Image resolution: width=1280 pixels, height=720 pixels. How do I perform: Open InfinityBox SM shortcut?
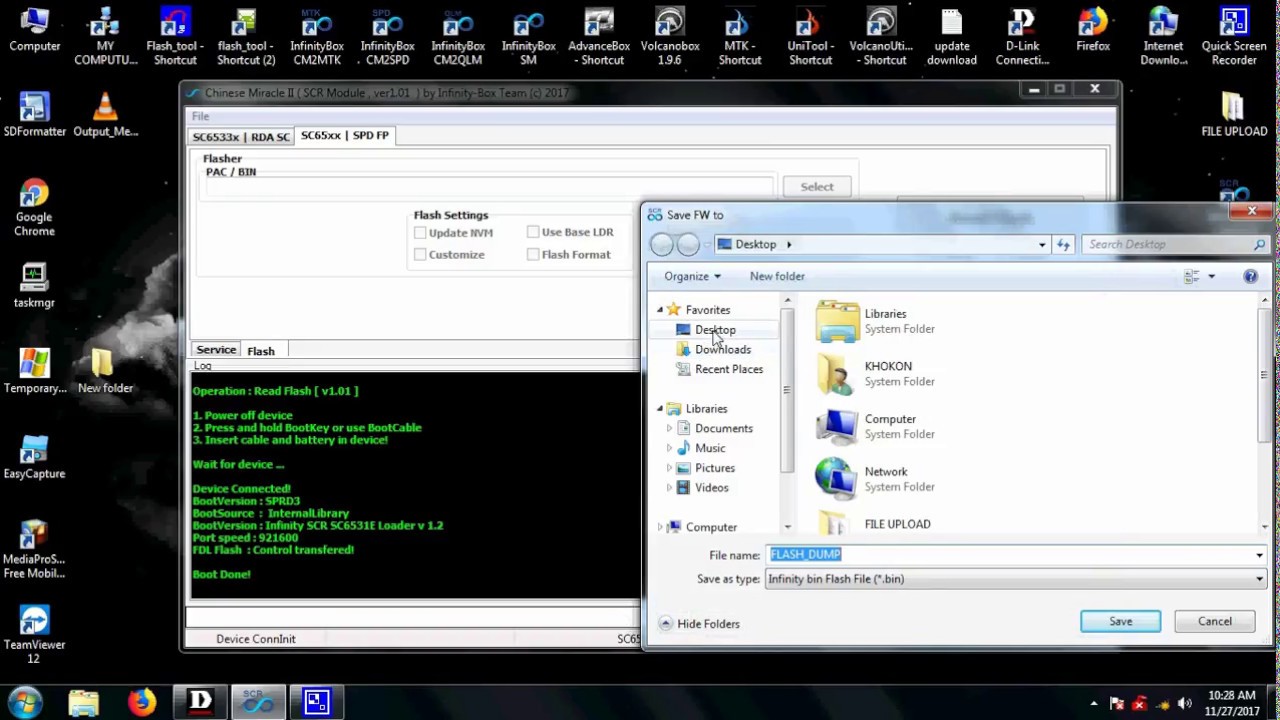click(x=528, y=38)
